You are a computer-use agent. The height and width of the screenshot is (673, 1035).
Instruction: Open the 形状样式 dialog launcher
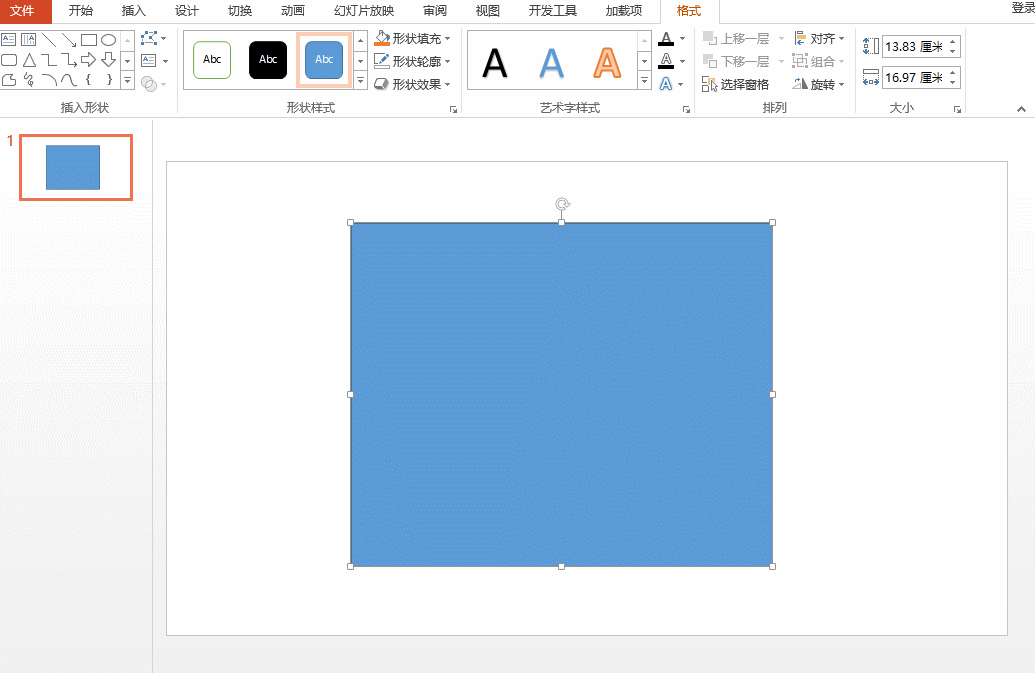[453, 109]
